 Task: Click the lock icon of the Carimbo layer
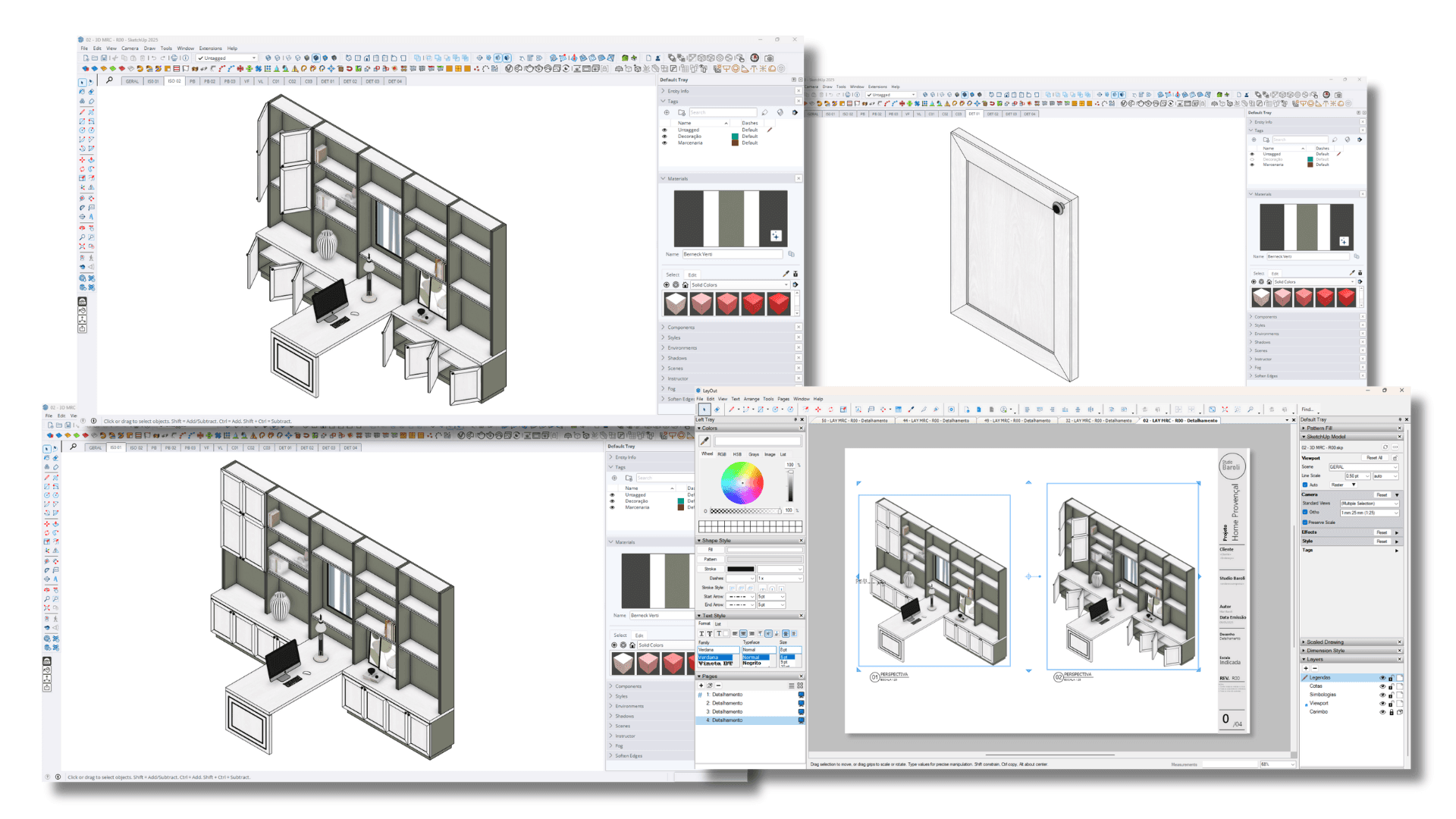click(1392, 712)
